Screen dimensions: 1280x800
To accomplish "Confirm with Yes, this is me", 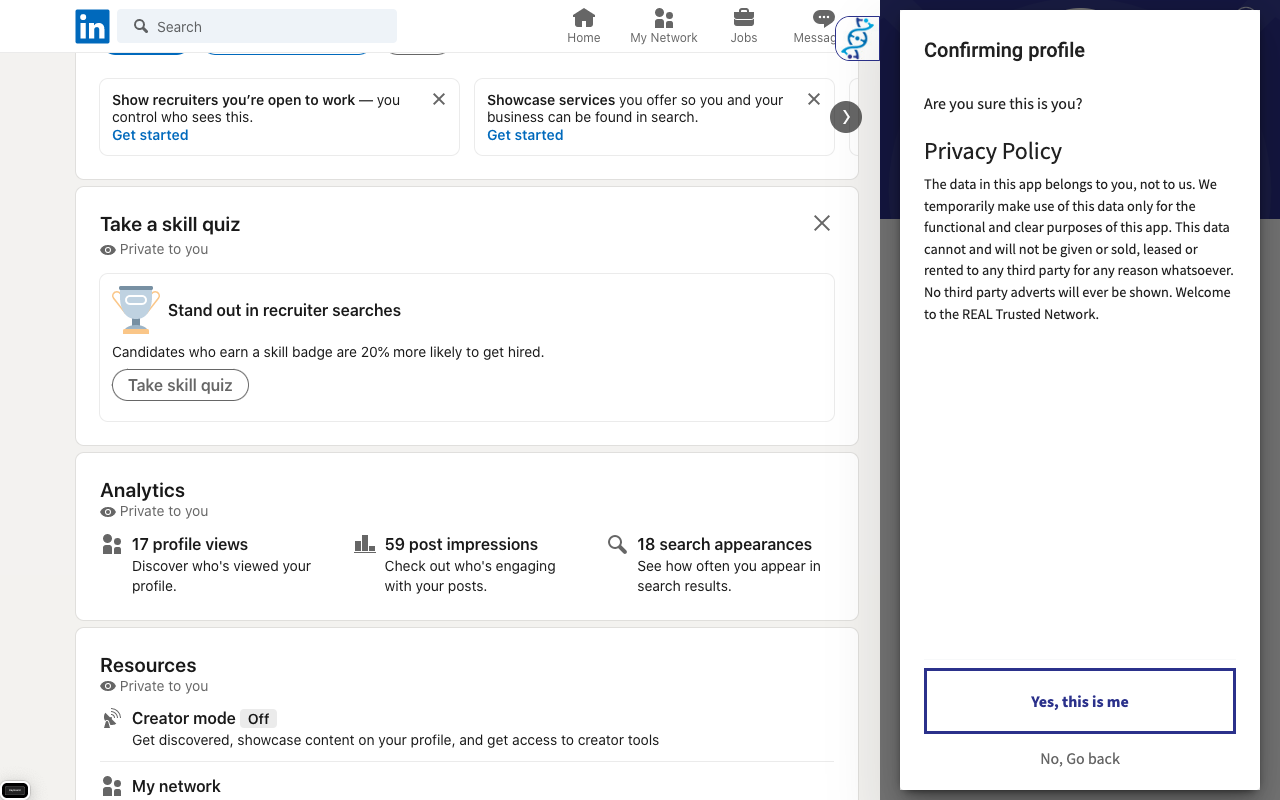I will click(1079, 701).
